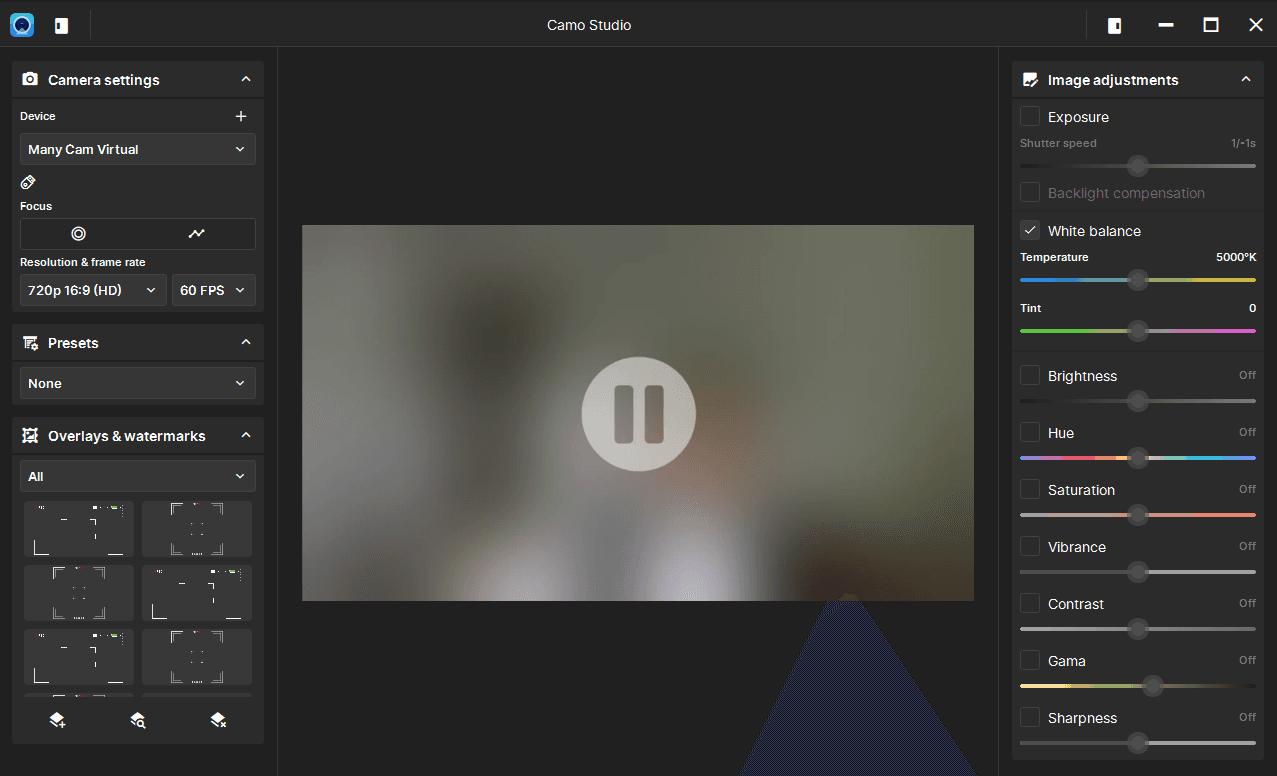Click the Brightness slider handle

point(1137,401)
